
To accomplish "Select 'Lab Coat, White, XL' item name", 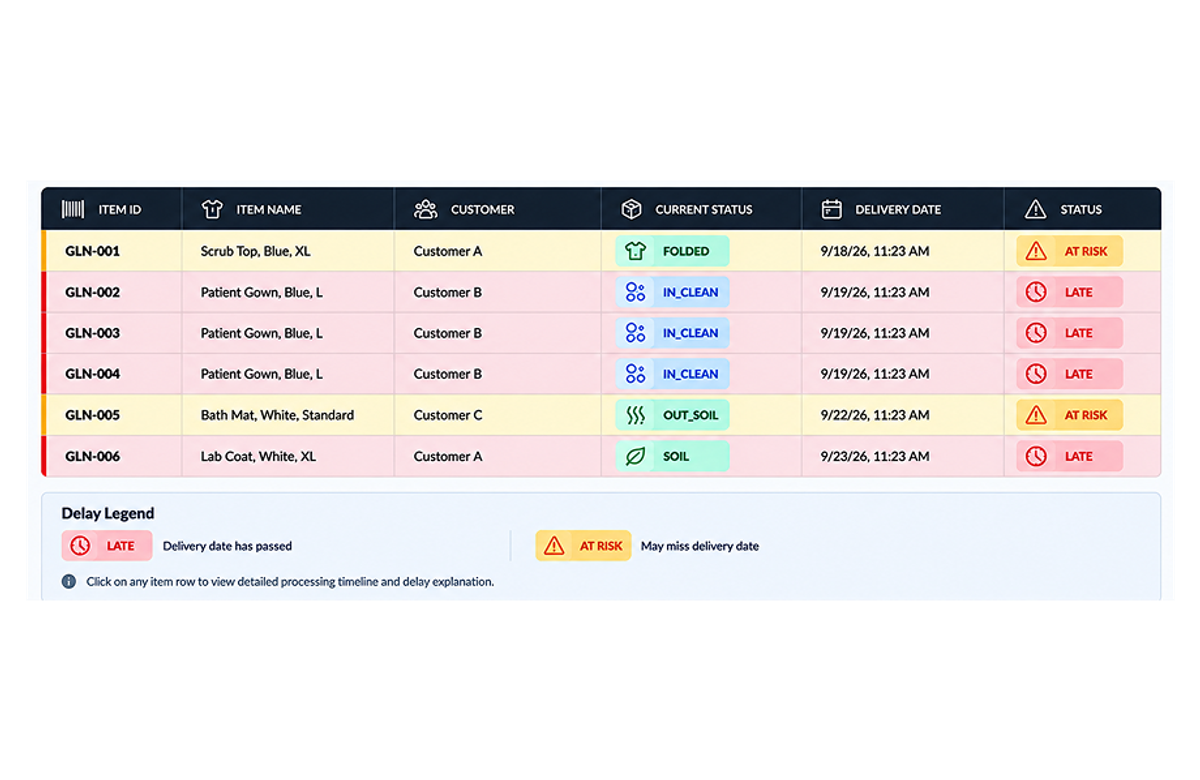I will [x=258, y=456].
